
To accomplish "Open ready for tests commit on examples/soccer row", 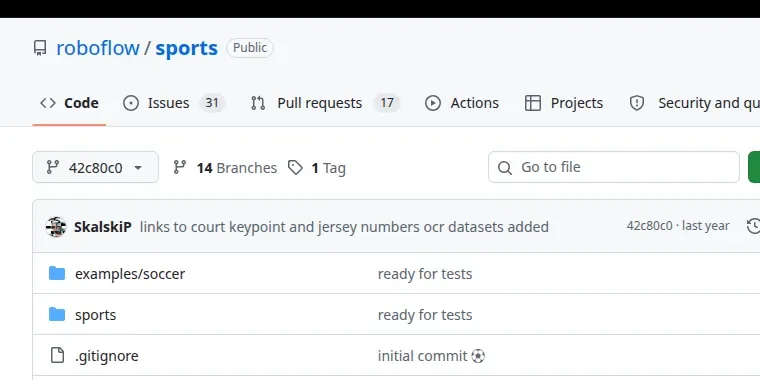I will [x=425, y=274].
